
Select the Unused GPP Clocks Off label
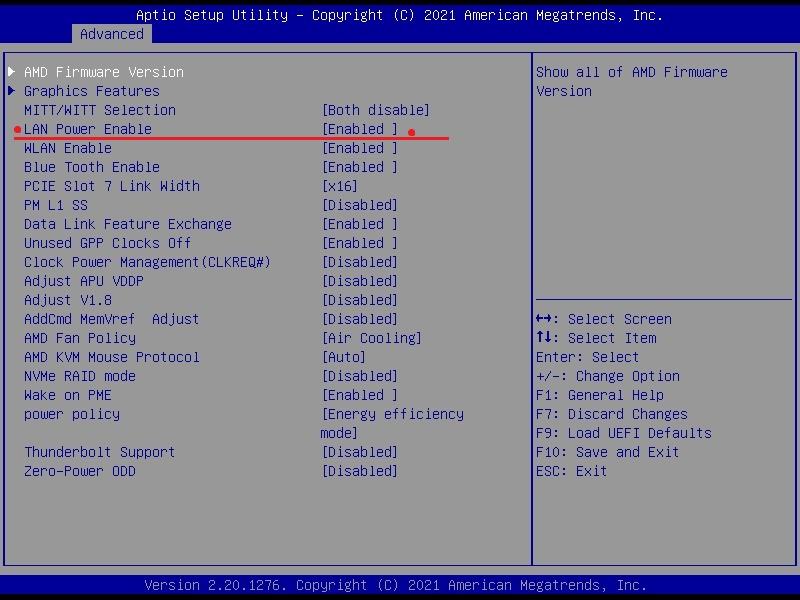pos(108,243)
